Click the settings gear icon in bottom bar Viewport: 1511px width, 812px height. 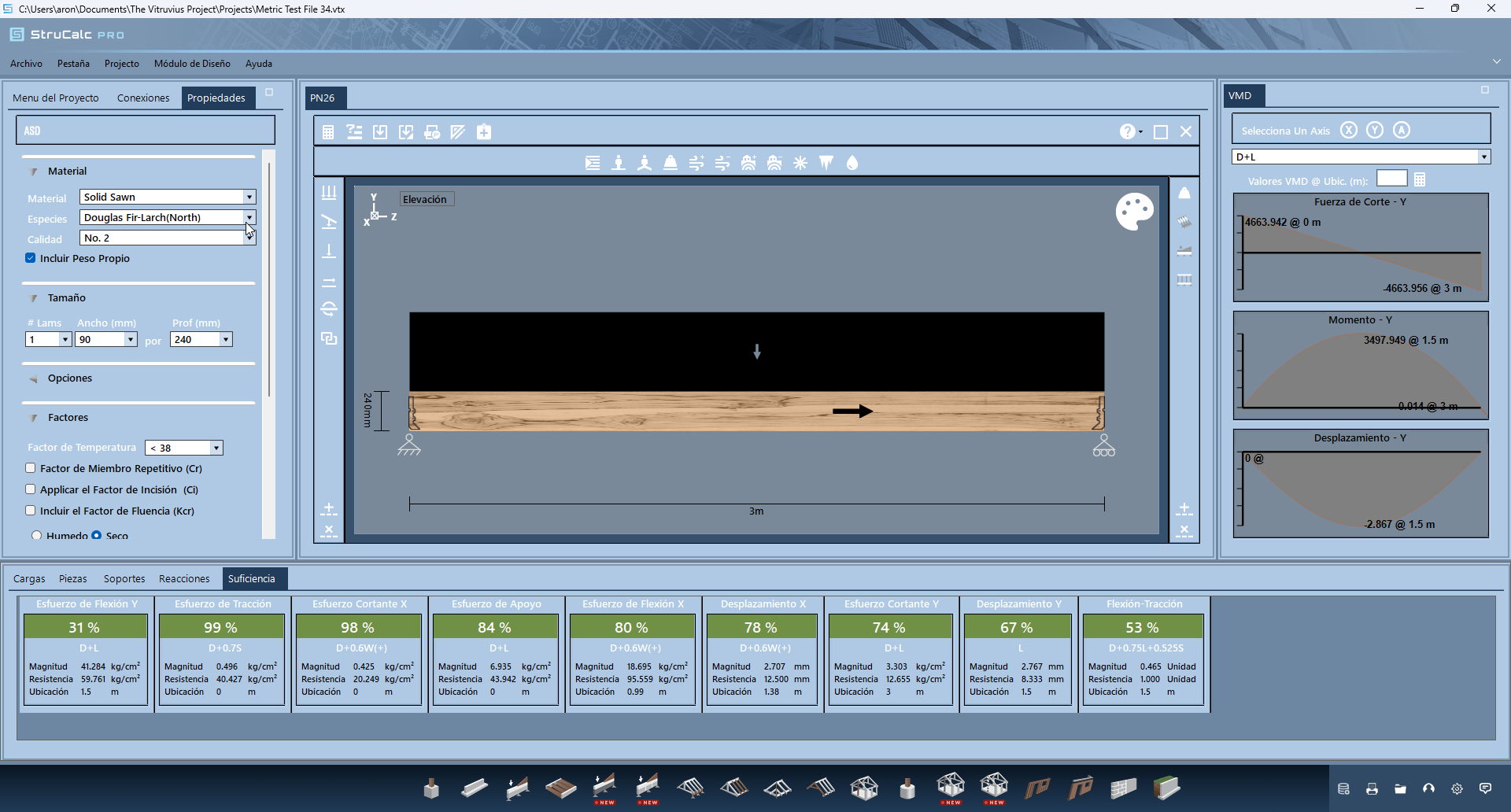[1457, 788]
